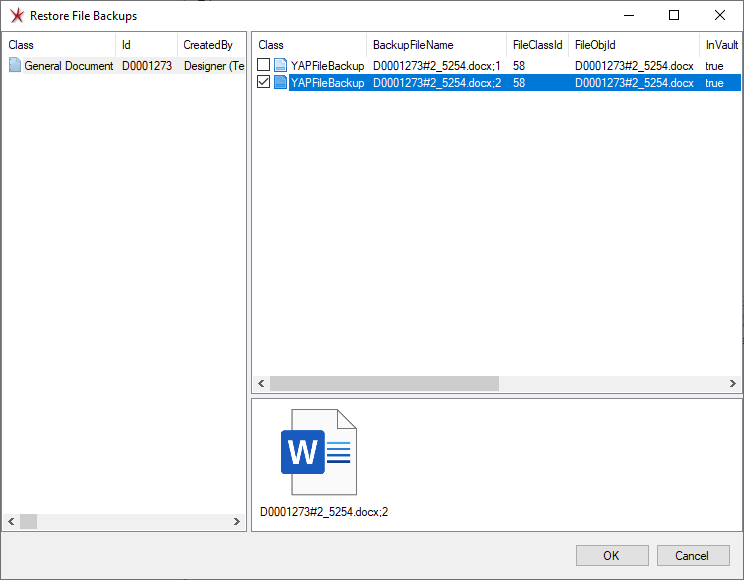Click the Word document icon in preview
Image resolution: width=744 pixels, height=580 pixels.
318,452
